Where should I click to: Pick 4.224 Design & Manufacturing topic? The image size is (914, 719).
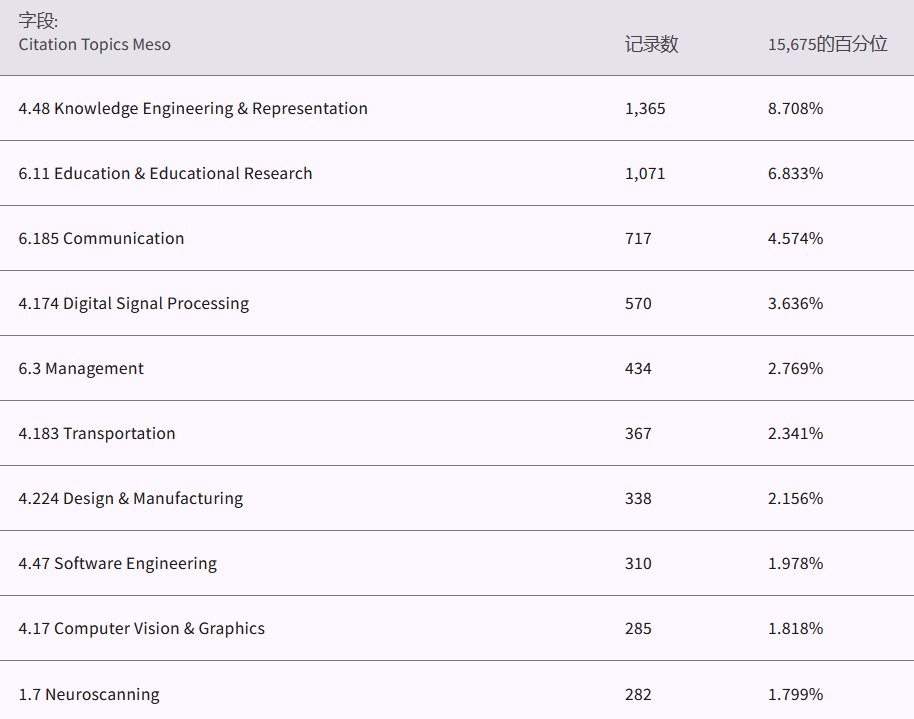(130, 498)
